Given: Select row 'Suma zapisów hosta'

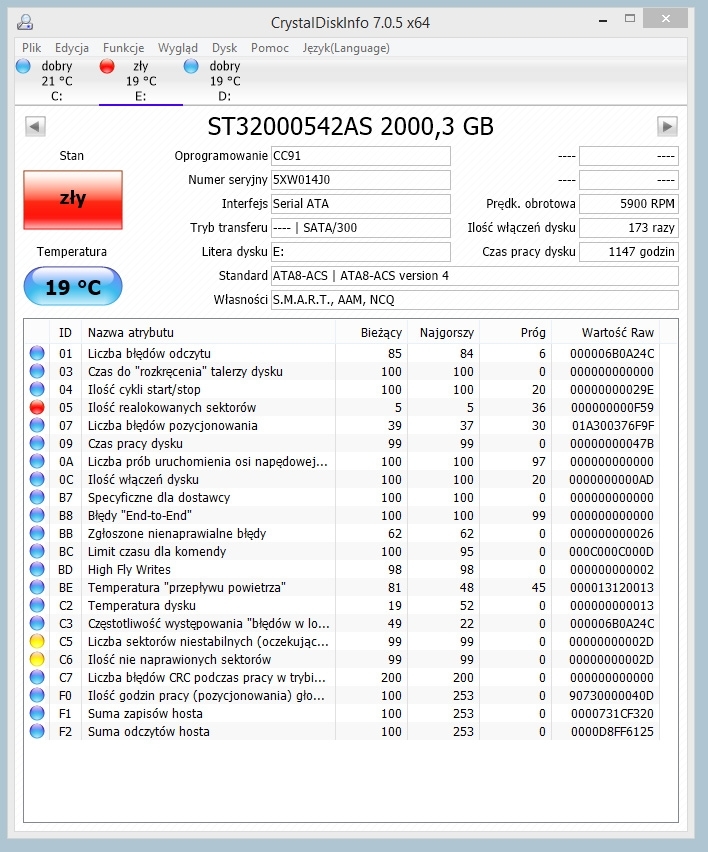Looking at the screenshot, I should pyautogui.click(x=342, y=713).
